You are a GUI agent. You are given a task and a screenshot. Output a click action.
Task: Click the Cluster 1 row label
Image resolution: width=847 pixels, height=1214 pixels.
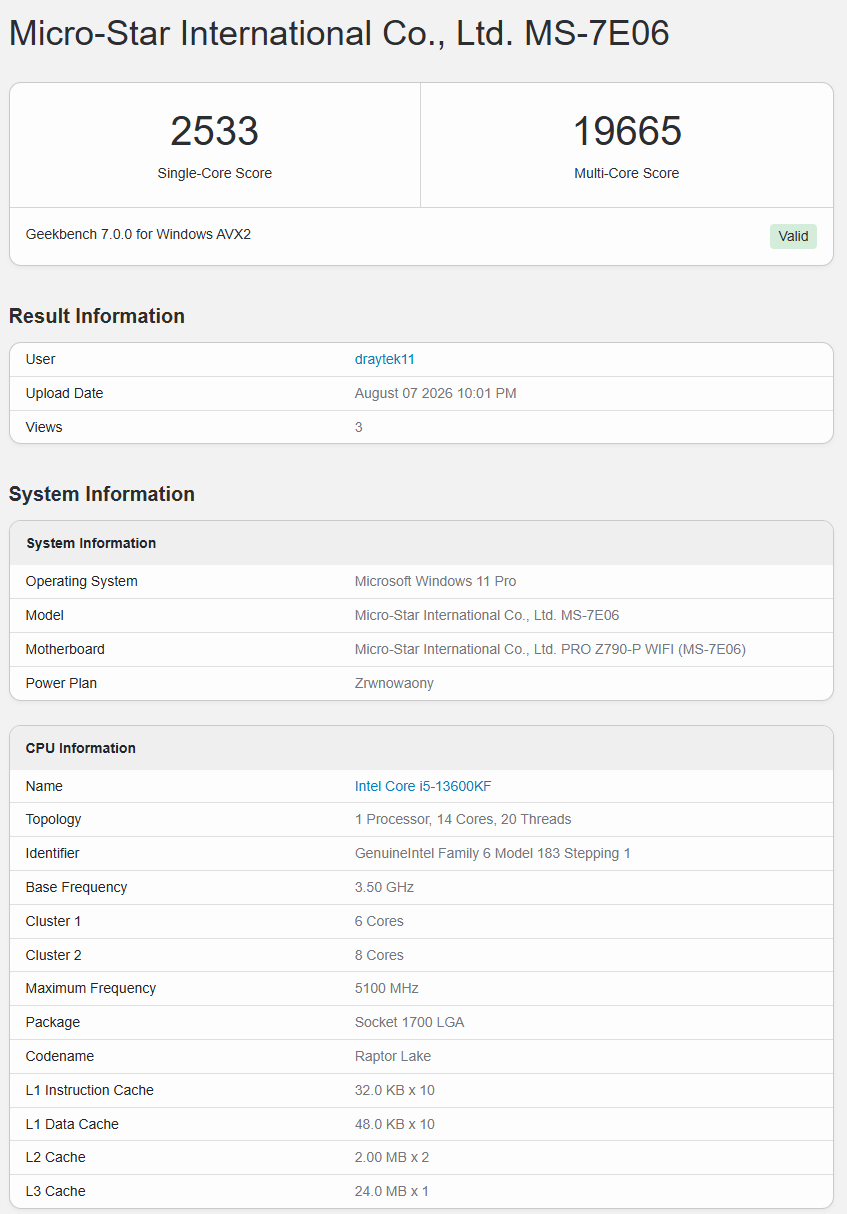53,921
